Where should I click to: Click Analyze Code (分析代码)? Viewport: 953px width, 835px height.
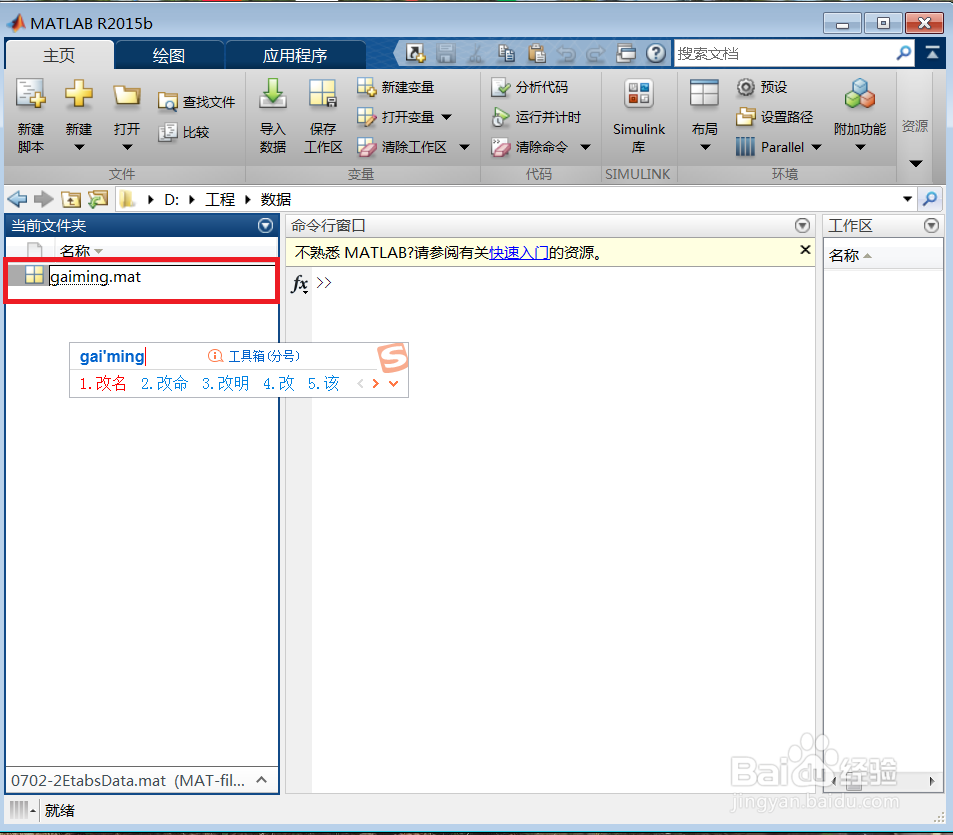coord(529,88)
